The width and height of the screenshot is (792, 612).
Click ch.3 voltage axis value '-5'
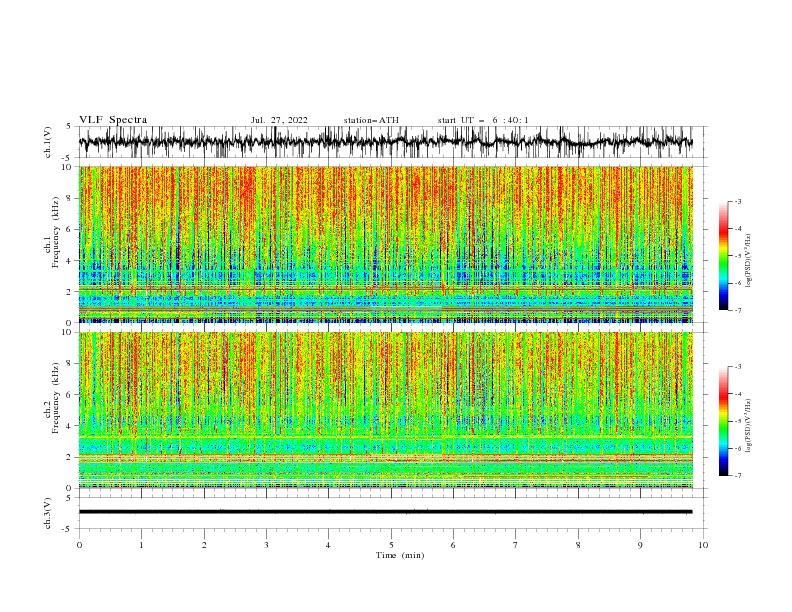click(68, 529)
